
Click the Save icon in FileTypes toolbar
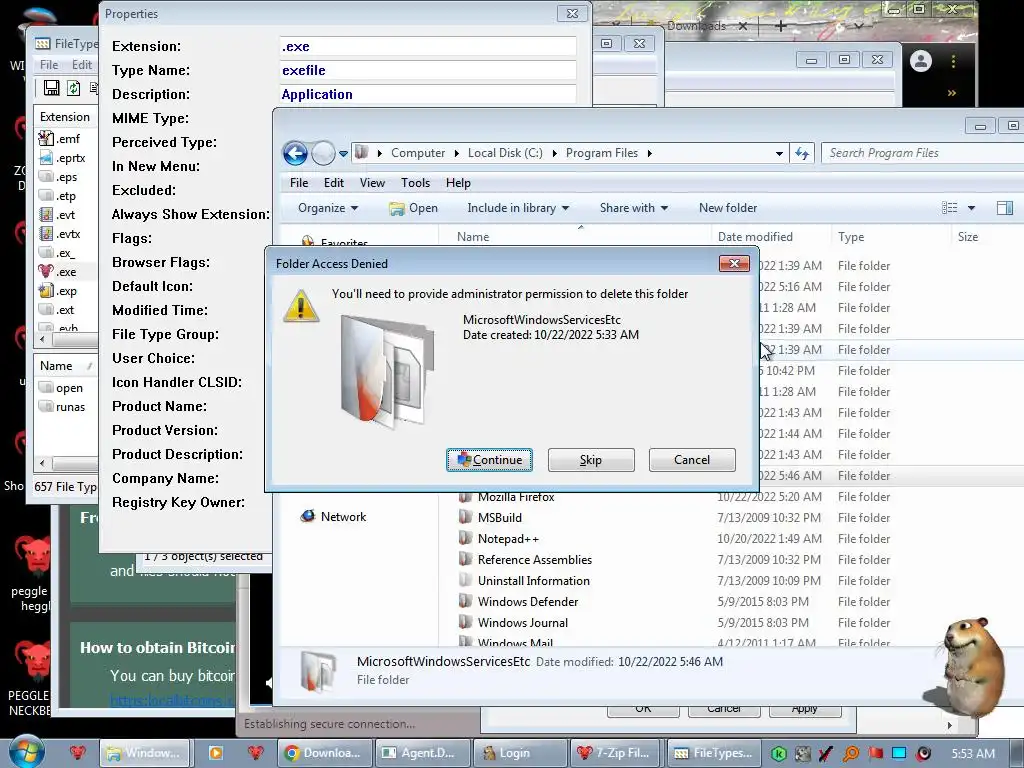tap(52, 88)
